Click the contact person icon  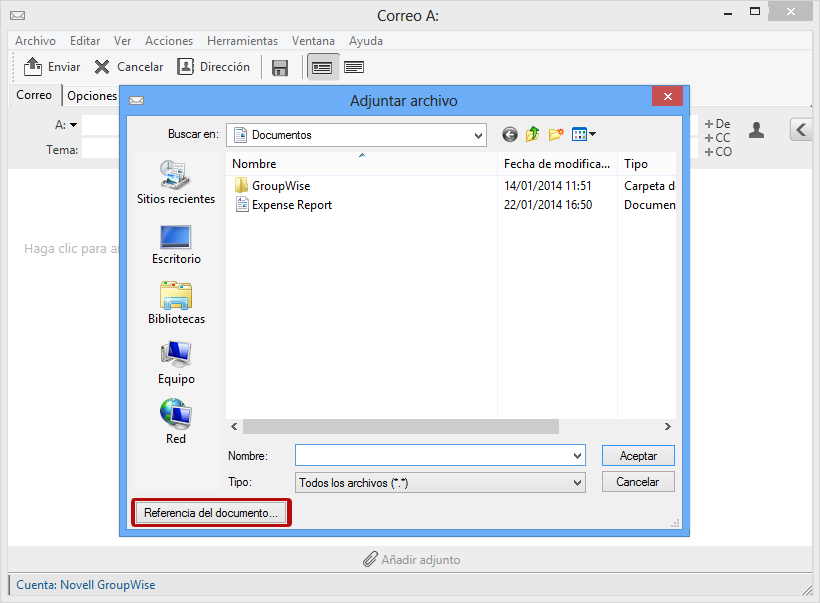756,130
